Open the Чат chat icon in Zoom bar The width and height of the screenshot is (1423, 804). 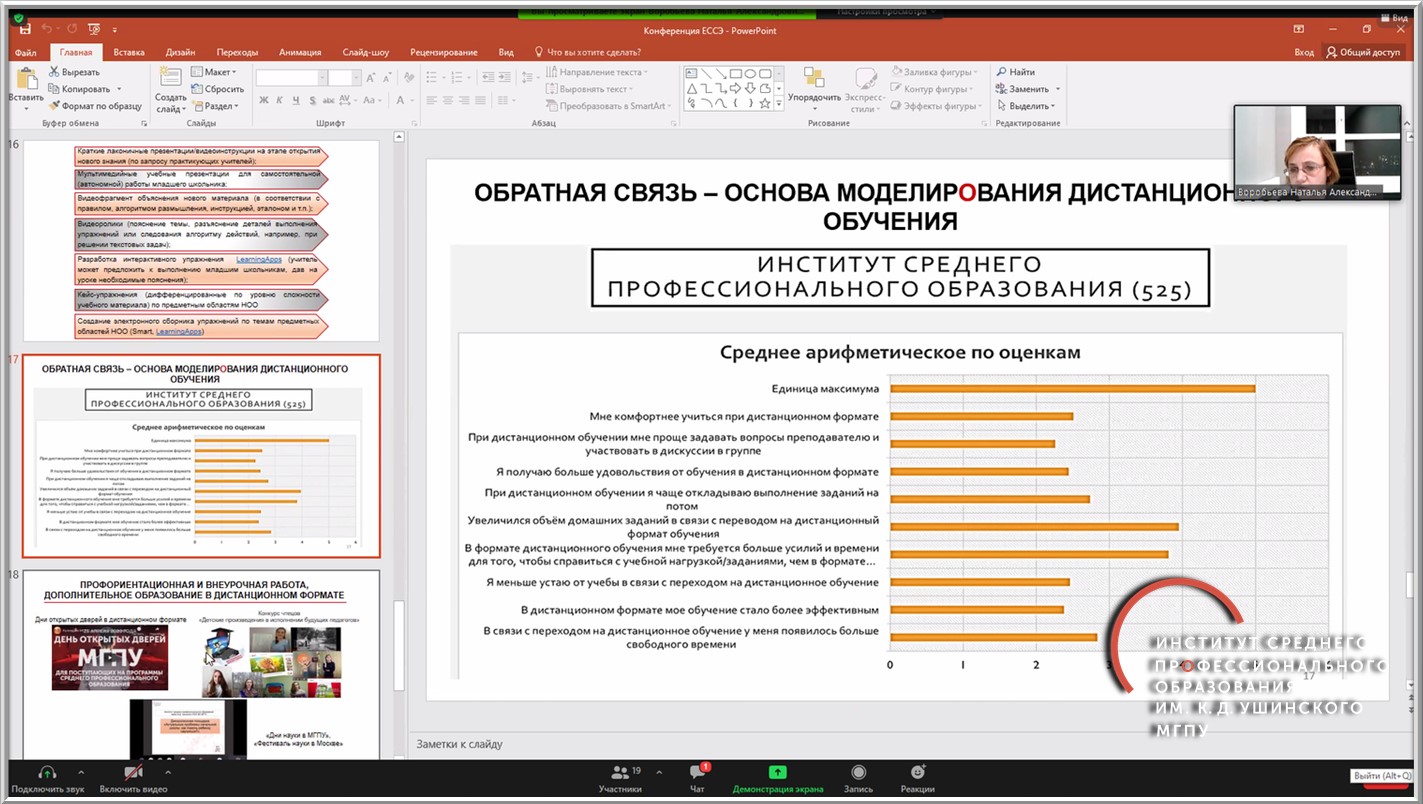coord(698,773)
